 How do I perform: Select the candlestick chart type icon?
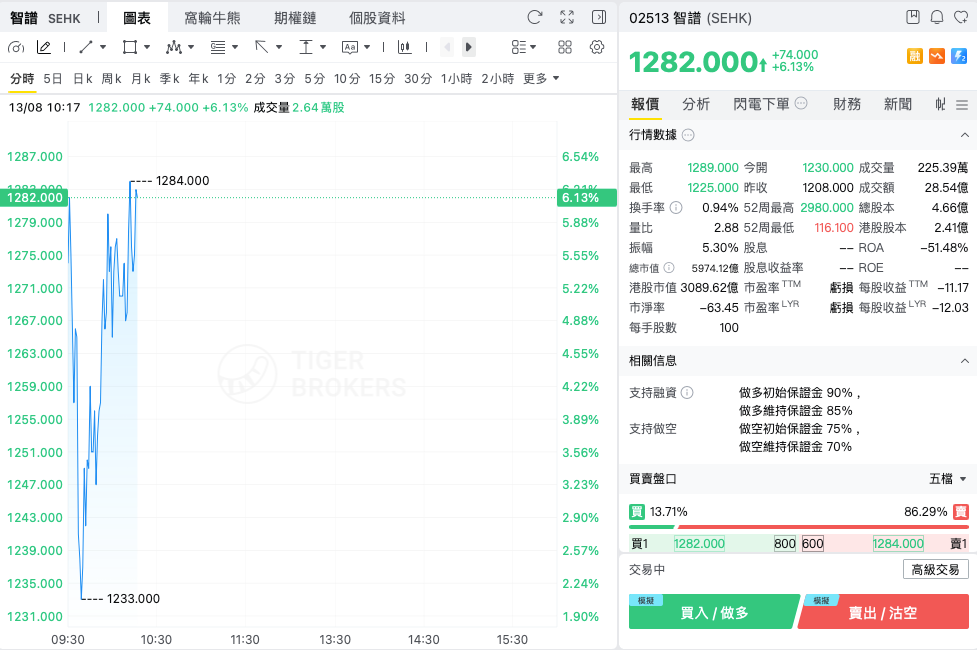click(x=404, y=47)
